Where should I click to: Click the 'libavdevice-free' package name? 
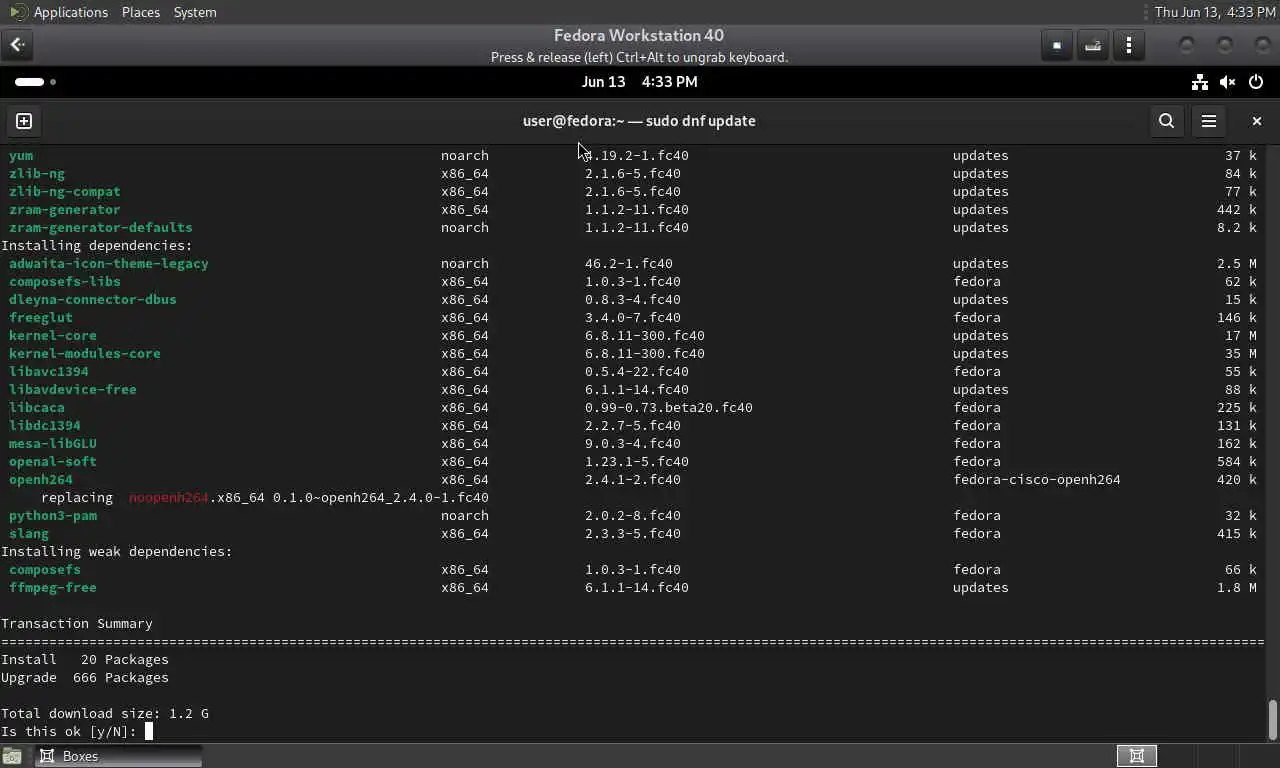point(73,389)
